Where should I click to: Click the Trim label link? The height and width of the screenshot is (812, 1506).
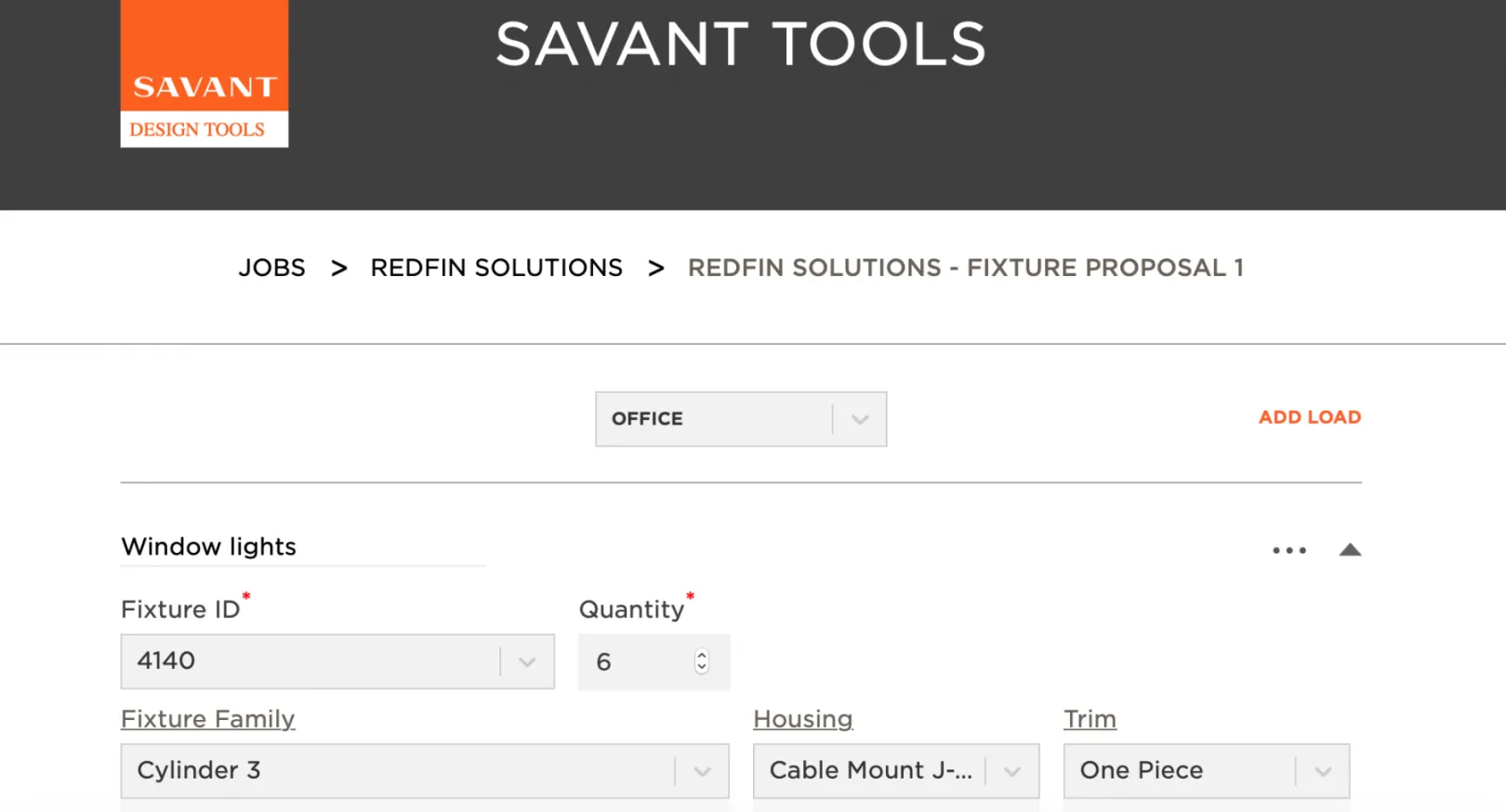[1090, 719]
